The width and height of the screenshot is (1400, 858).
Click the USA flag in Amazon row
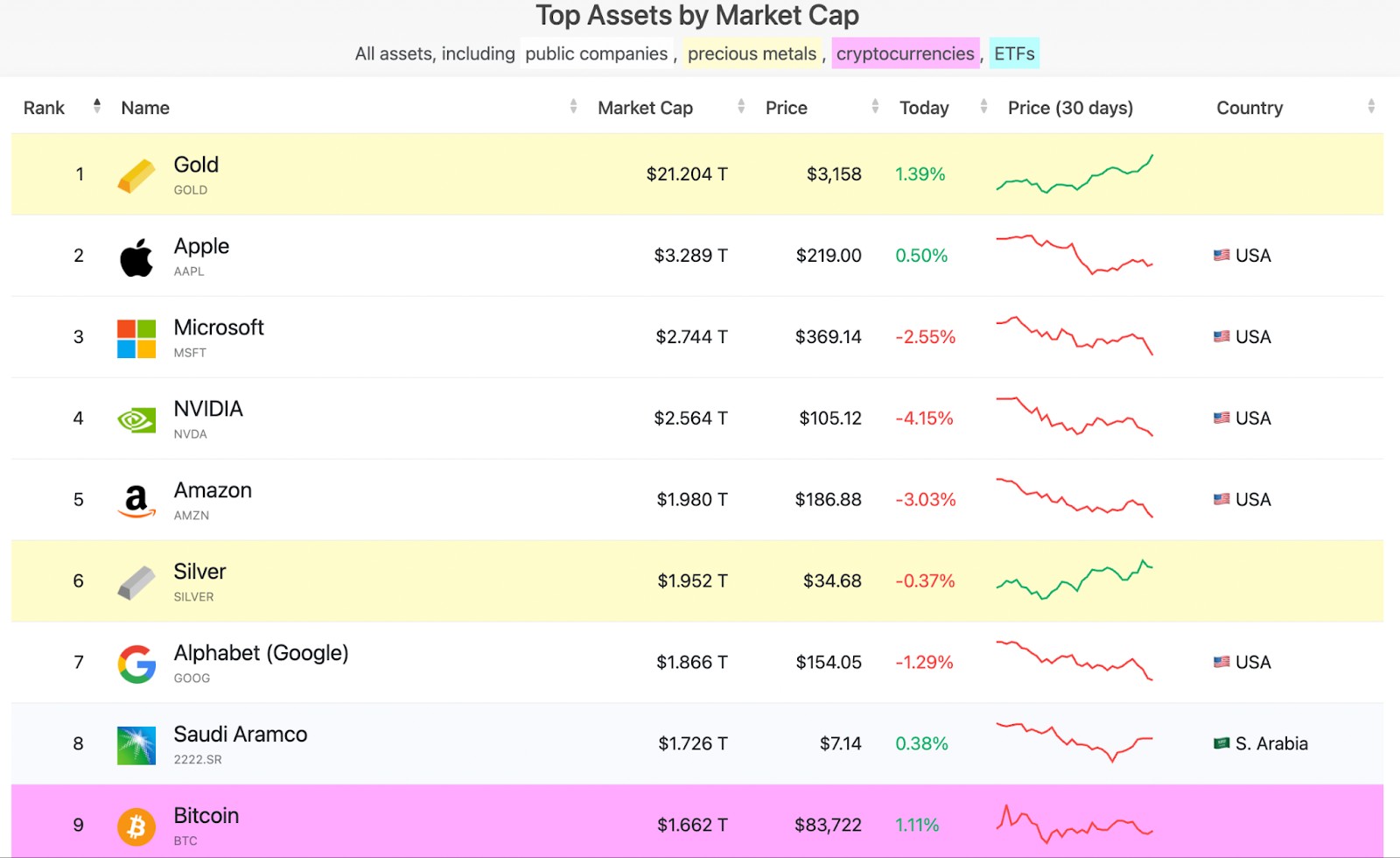click(1221, 500)
